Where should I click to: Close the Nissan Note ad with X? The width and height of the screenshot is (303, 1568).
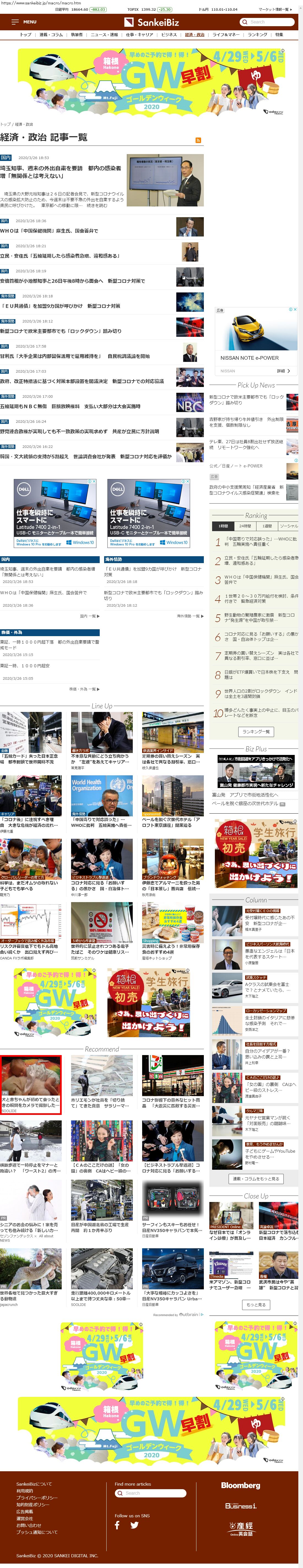295,309
